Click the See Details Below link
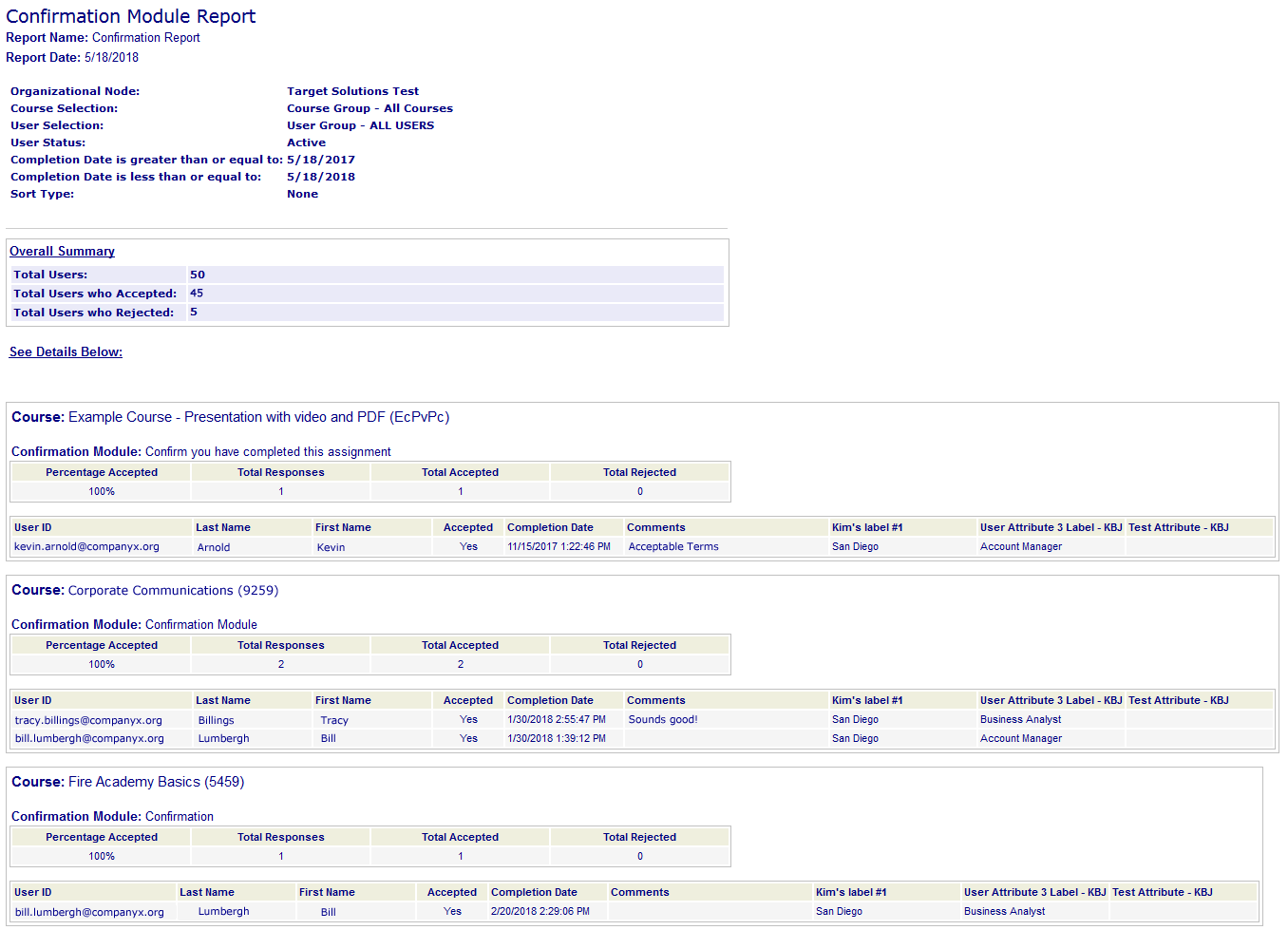 click(66, 352)
